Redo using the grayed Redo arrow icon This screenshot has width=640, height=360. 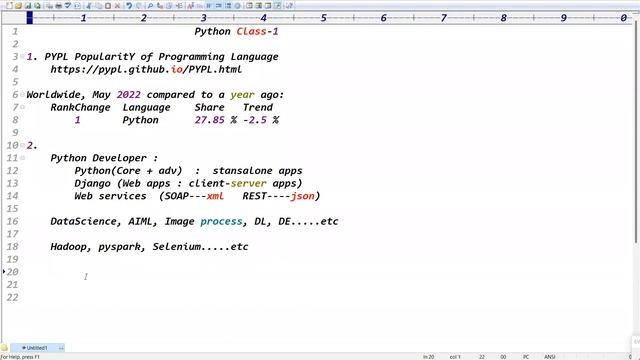pyautogui.click(x=139, y=6)
